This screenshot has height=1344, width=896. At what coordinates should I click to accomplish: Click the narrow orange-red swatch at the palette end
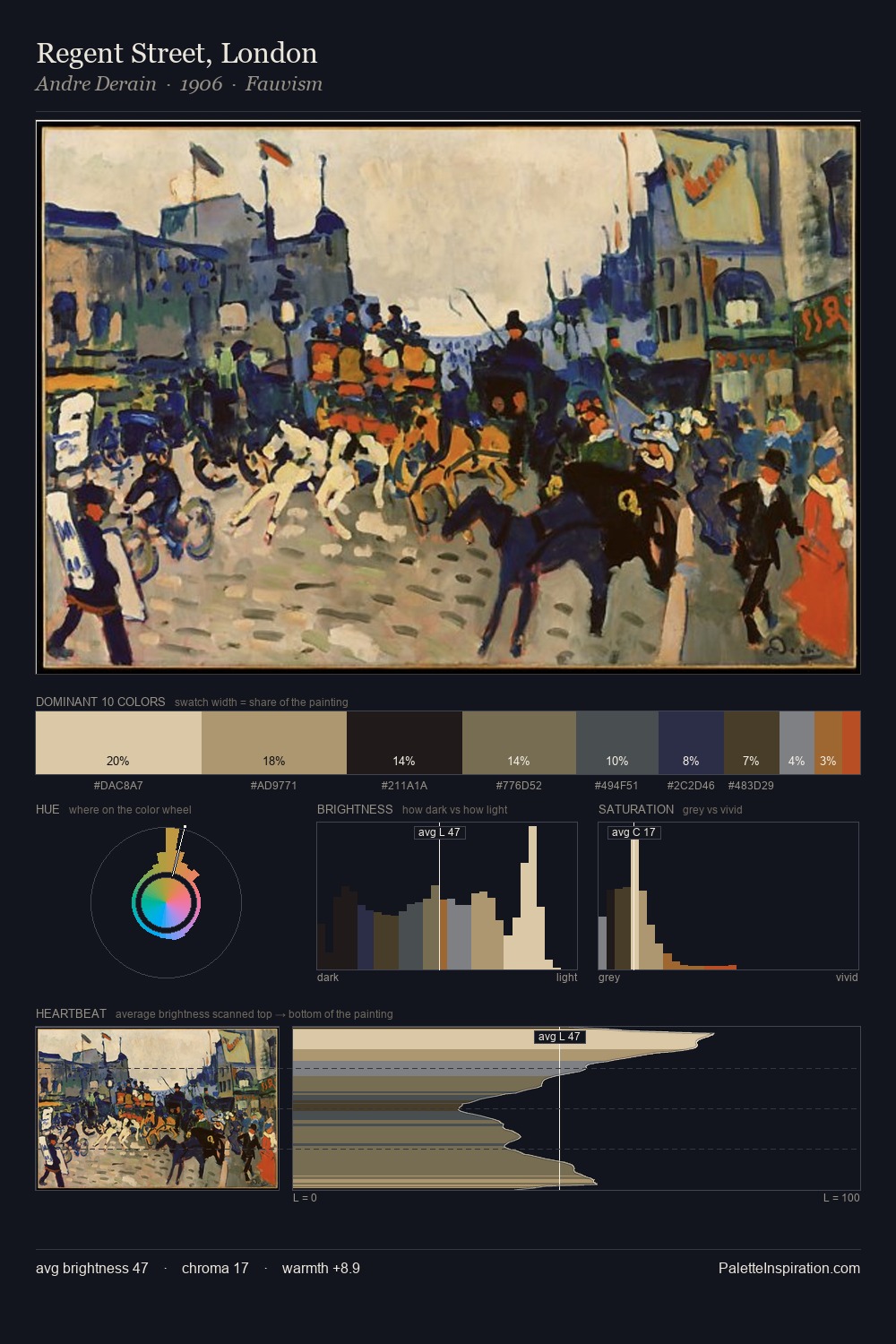(851, 742)
